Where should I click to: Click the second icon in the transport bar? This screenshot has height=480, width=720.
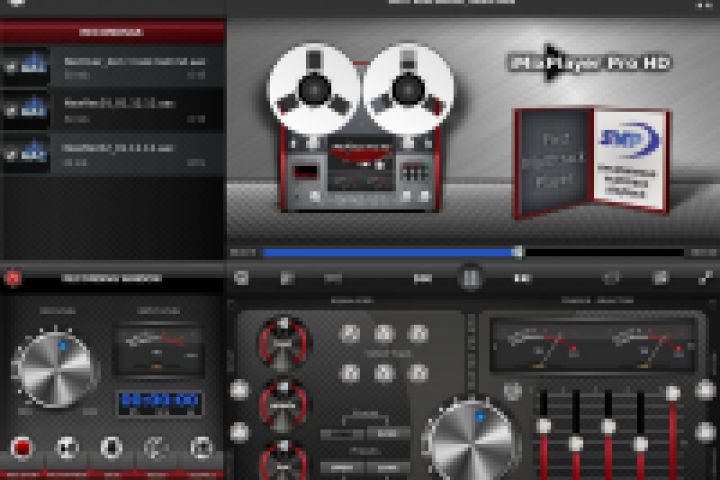[x=287, y=277]
